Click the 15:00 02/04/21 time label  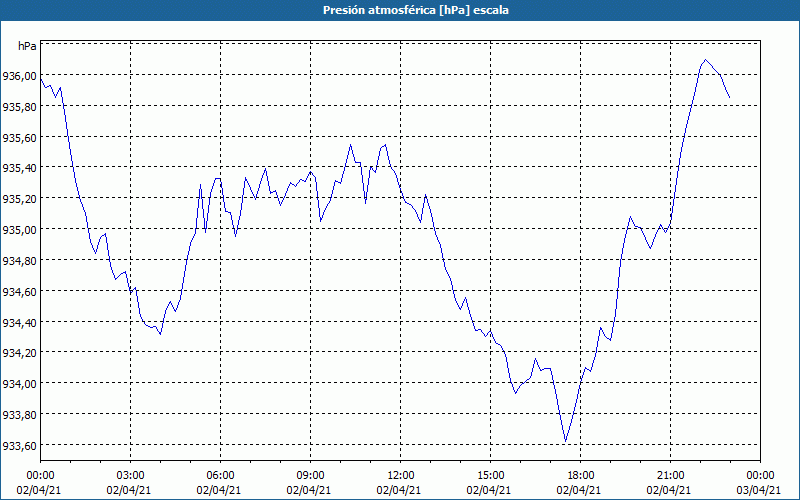point(489,483)
